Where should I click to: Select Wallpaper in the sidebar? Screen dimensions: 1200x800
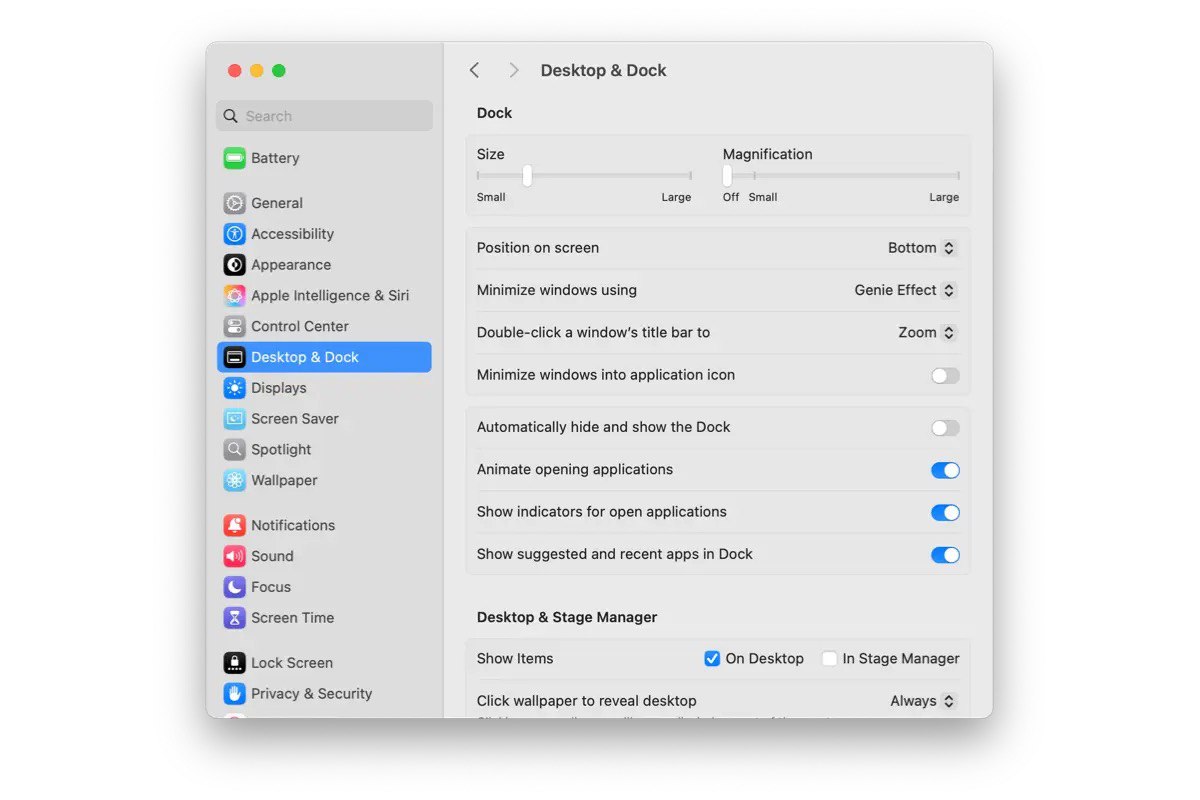tap(324, 481)
